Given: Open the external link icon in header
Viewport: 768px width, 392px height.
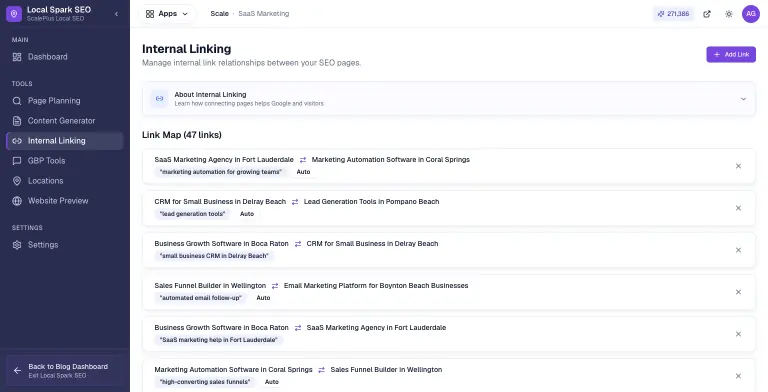Looking at the screenshot, I should (707, 14).
